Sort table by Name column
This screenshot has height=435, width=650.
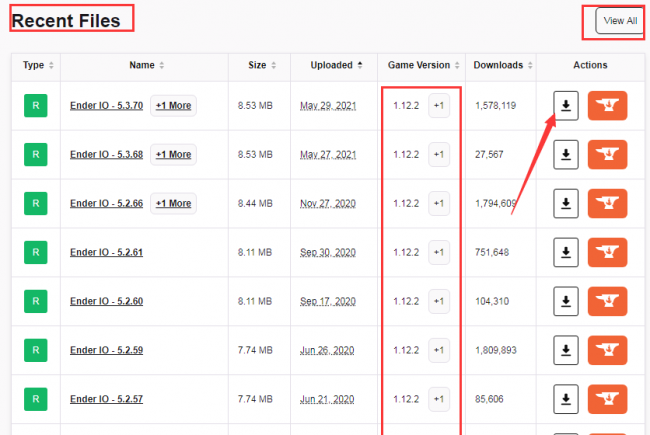point(146,65)
